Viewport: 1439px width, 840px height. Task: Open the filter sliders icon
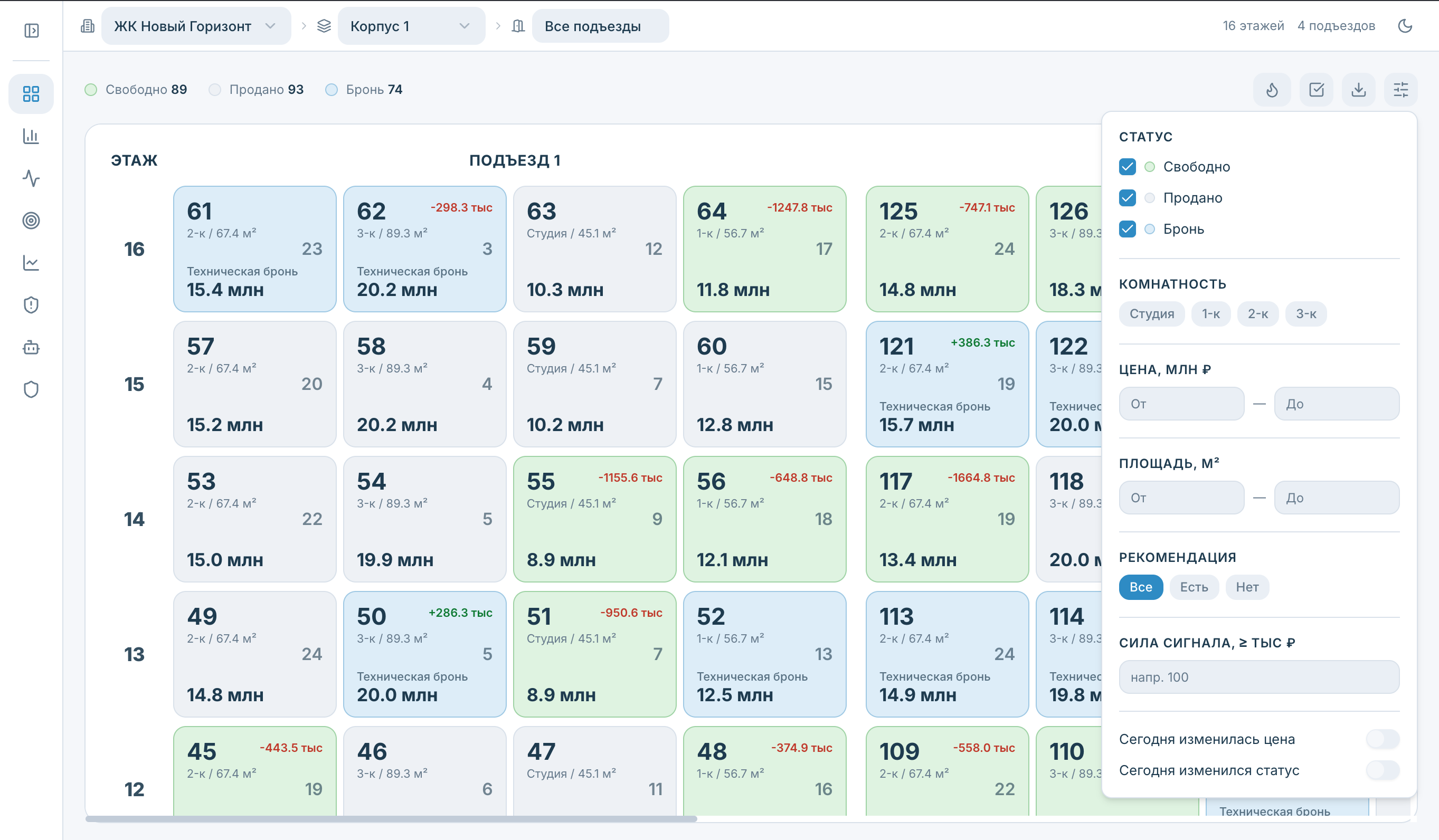(1401, 90)
